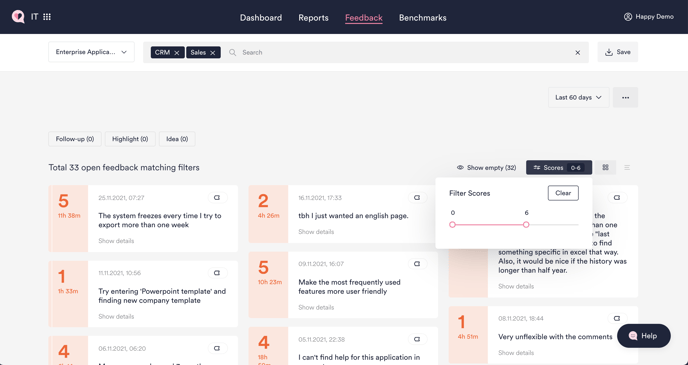Open the three-dot more options menu

tap(625, 97)
